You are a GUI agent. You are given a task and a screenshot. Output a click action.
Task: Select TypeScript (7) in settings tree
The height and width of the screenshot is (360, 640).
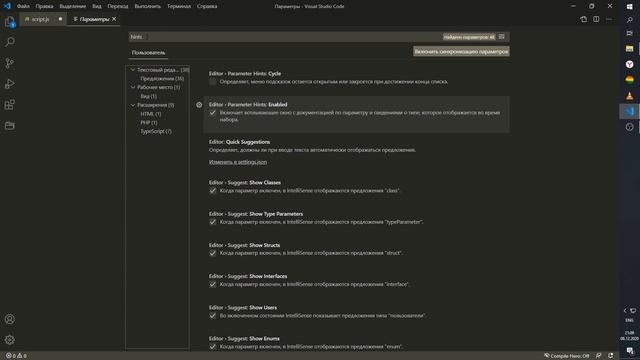point(156,131)
